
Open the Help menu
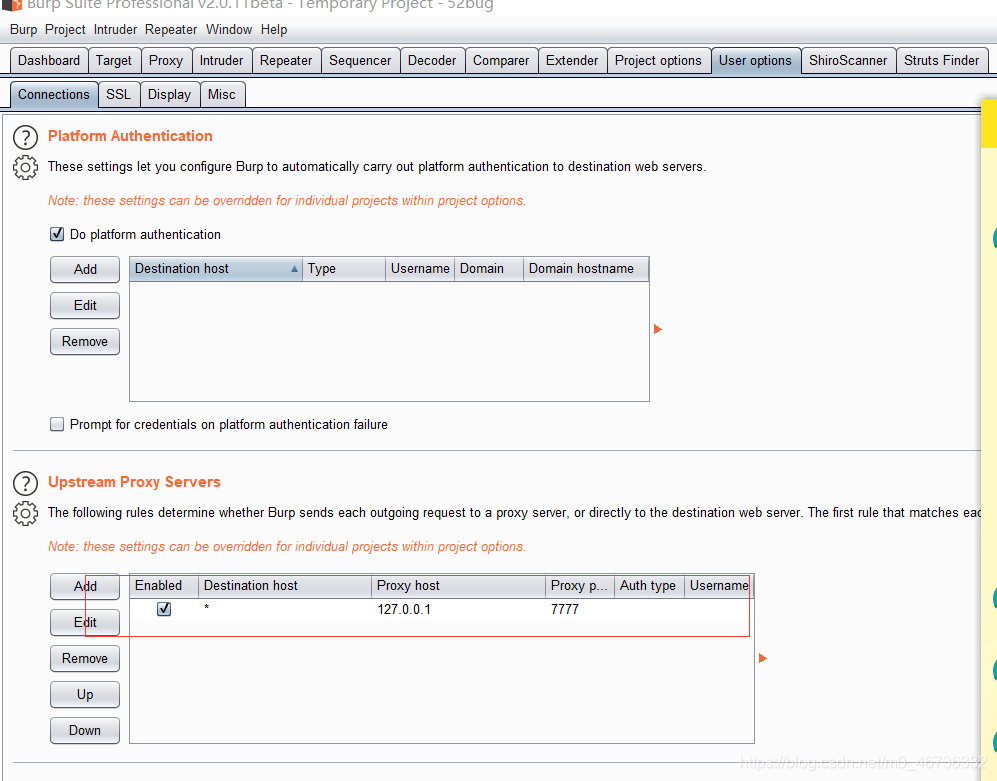click(x=274, y=29)
